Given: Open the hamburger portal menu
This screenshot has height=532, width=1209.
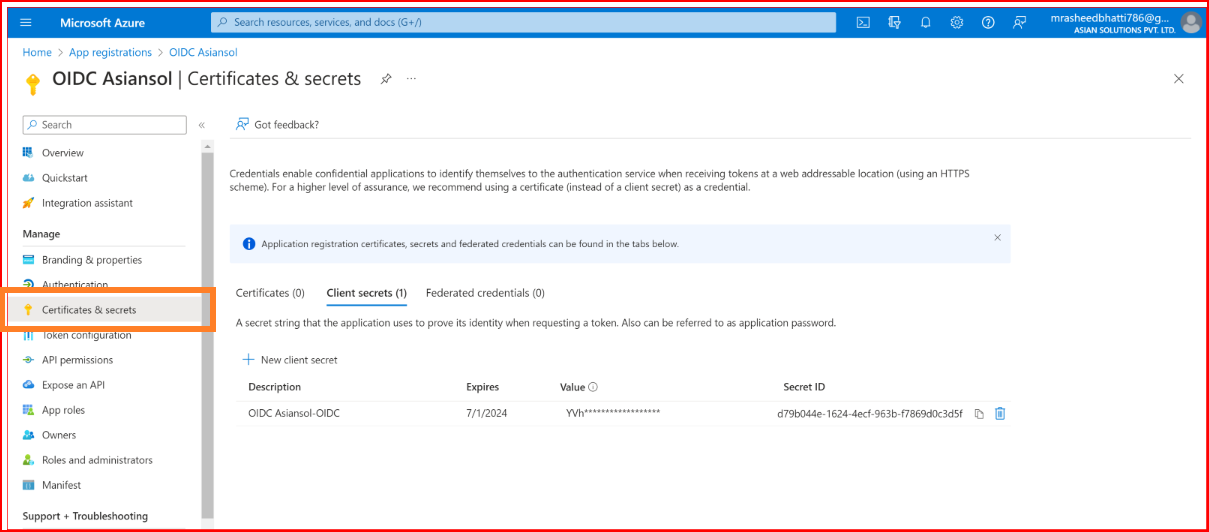Looking at the screenshot, I should coord(26,22).
